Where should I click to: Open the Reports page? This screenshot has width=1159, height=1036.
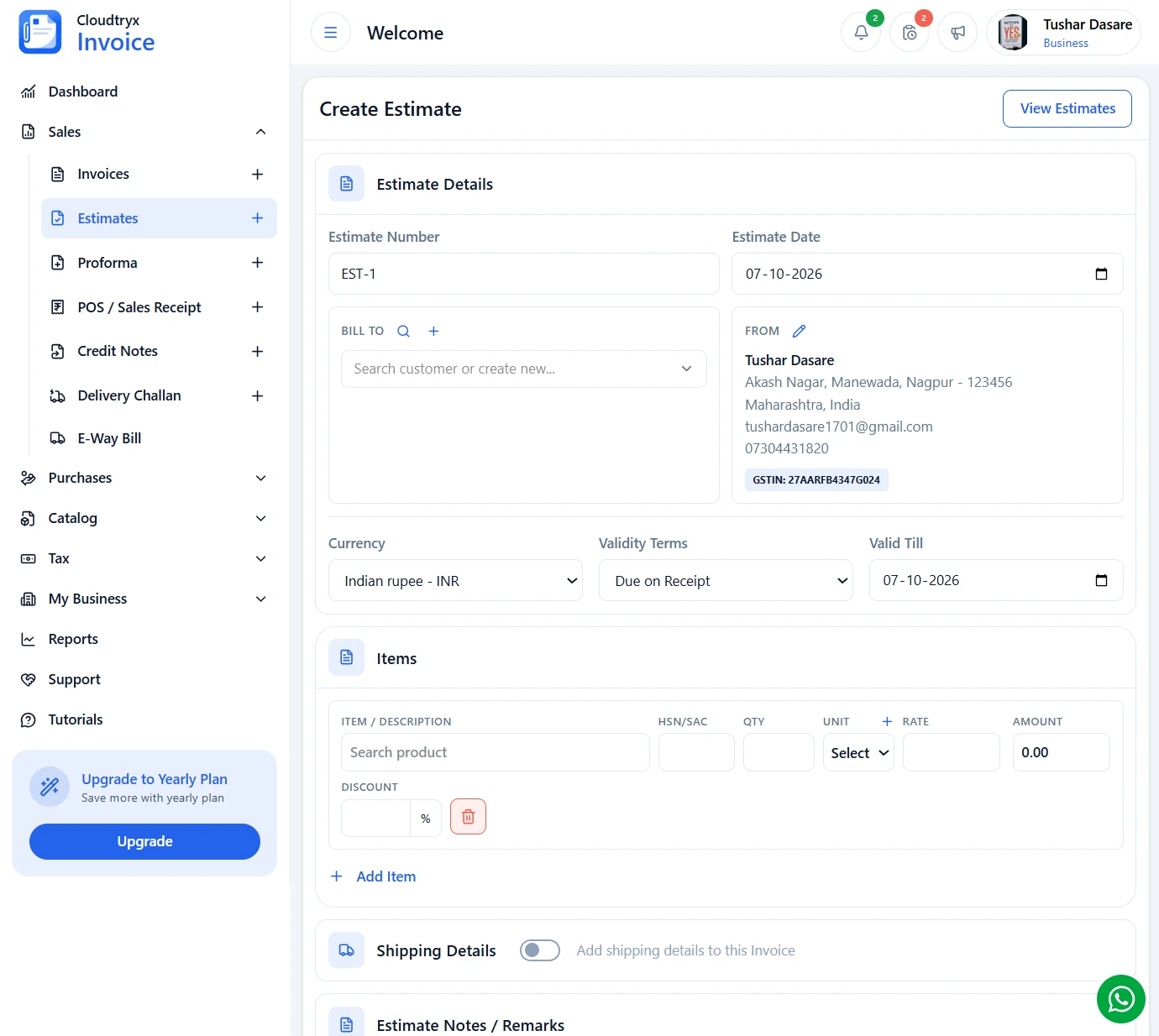[73, 639]
